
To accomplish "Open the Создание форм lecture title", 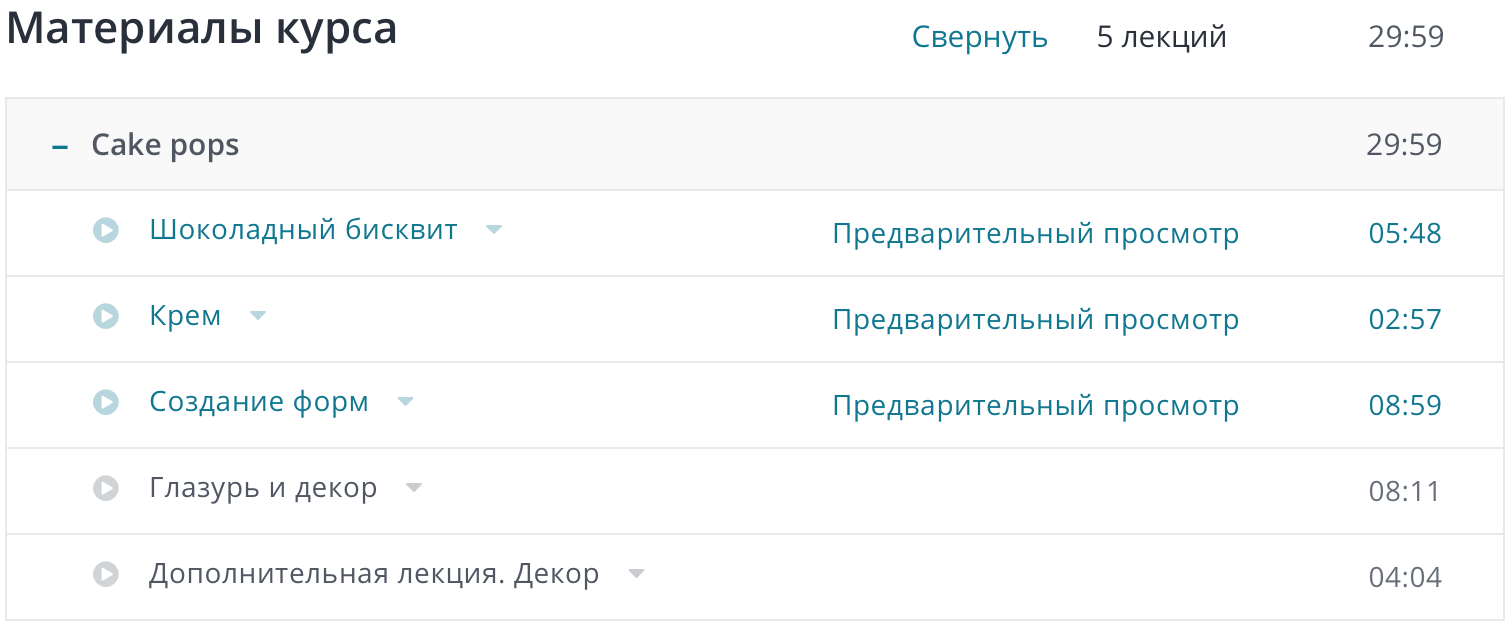I will 259,402.
